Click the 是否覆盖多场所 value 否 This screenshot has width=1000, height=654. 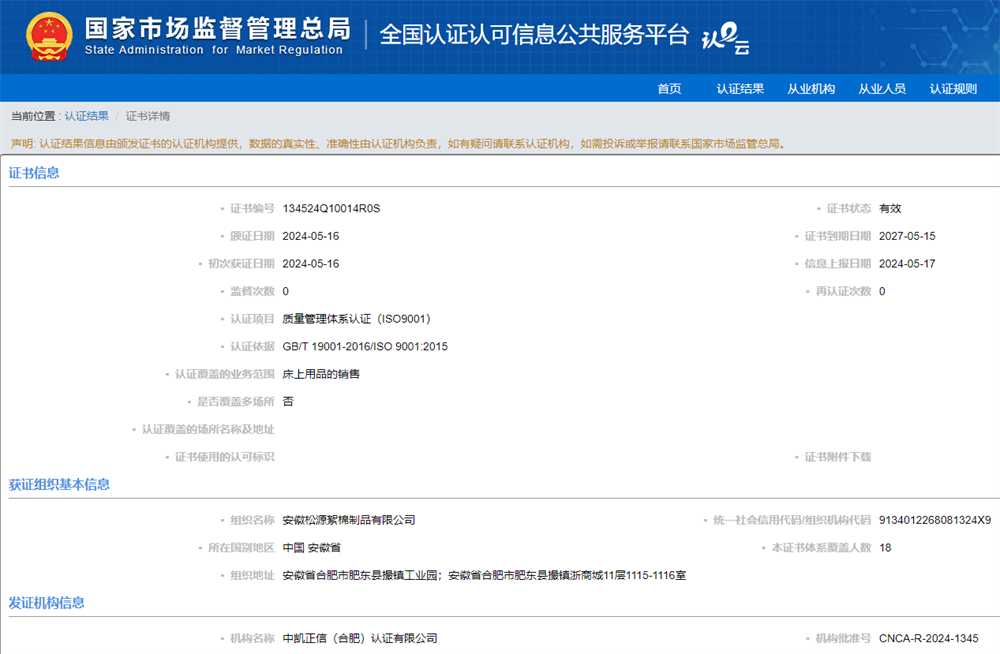[x=288, y=401]
